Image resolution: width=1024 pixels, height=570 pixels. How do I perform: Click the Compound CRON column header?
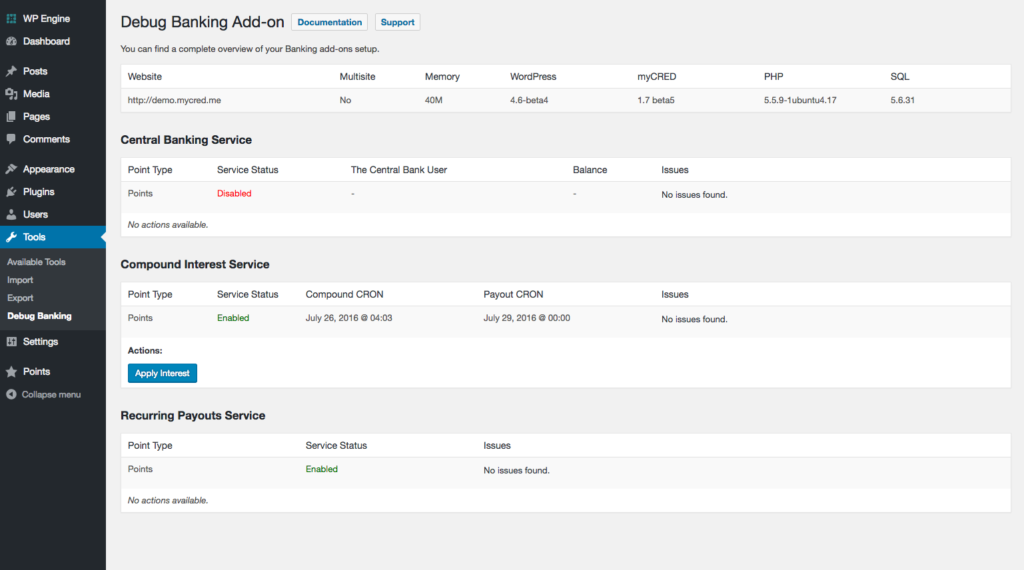tap(344, 294)
